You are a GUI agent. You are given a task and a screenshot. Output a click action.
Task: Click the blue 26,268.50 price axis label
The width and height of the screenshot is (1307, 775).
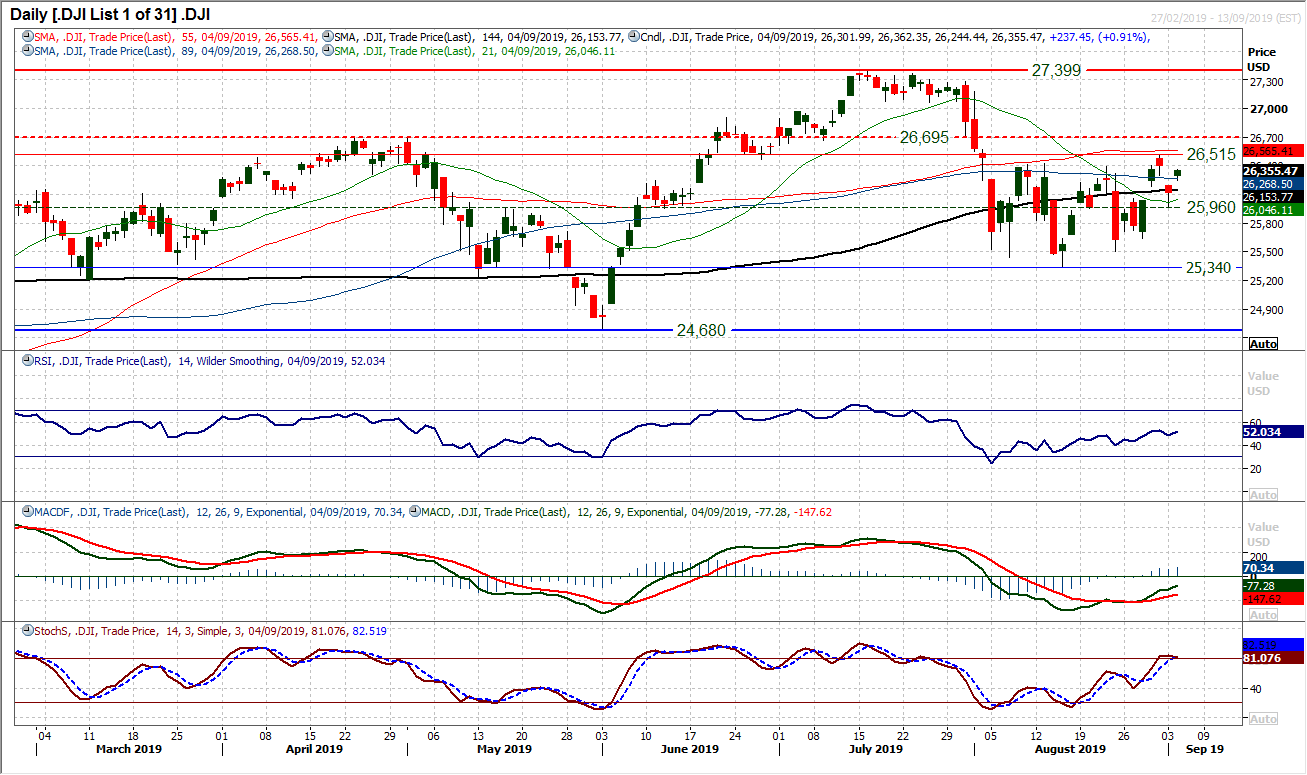[x=1272, y=184]
